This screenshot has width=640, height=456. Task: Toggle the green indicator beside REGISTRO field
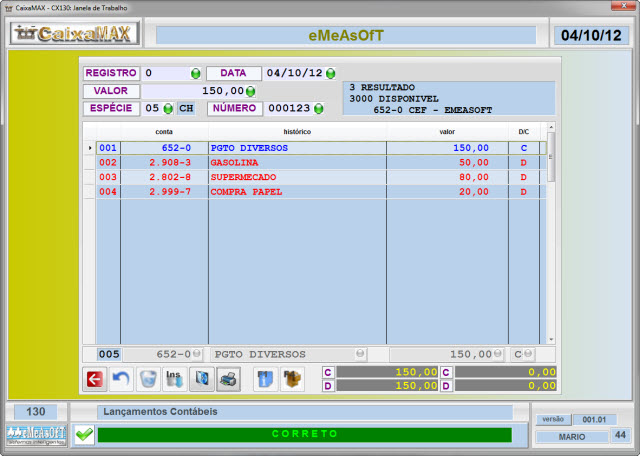point(196,74)
